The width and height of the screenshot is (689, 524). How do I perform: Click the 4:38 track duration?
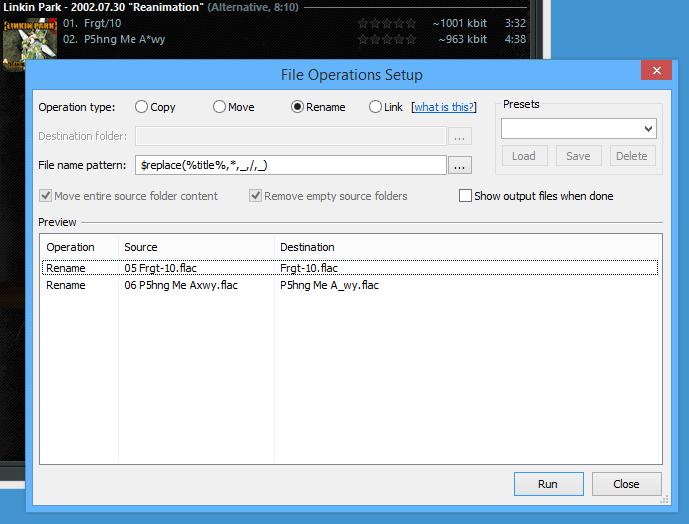point(515,40)
